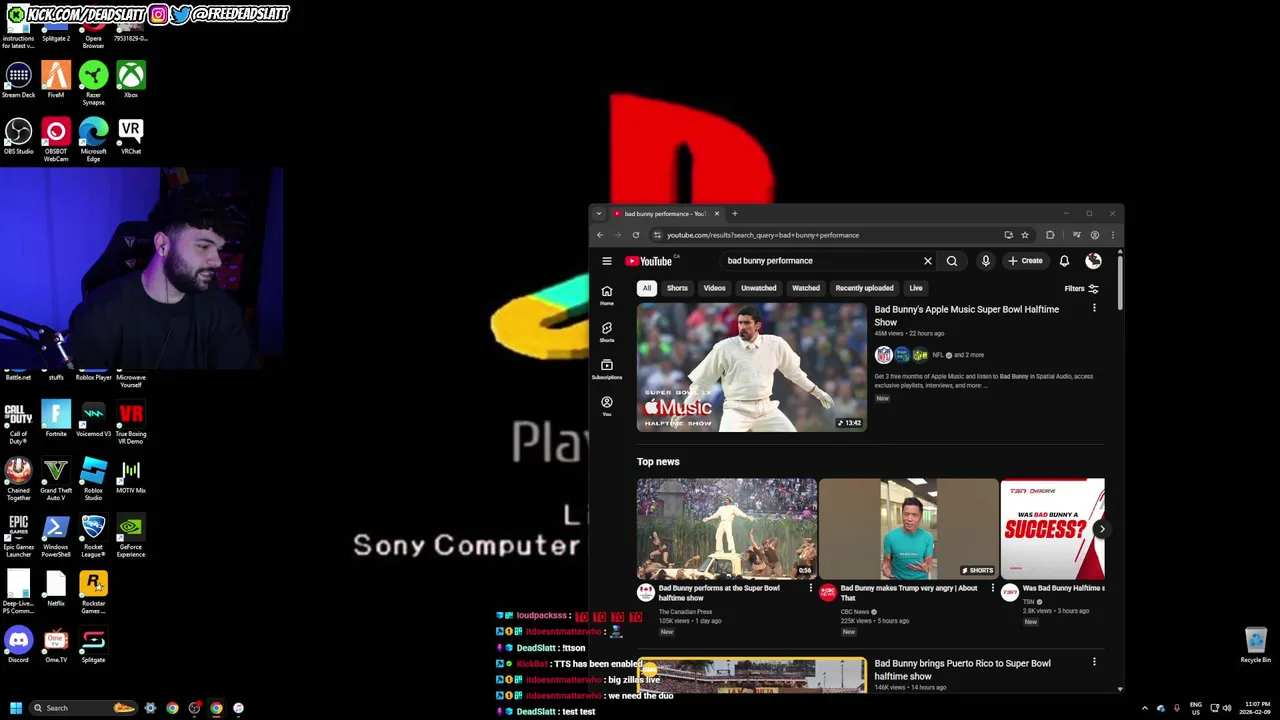1280x720 pixels.
Task: Open YouTube notifications bell
Action: tap(1064, 261)
